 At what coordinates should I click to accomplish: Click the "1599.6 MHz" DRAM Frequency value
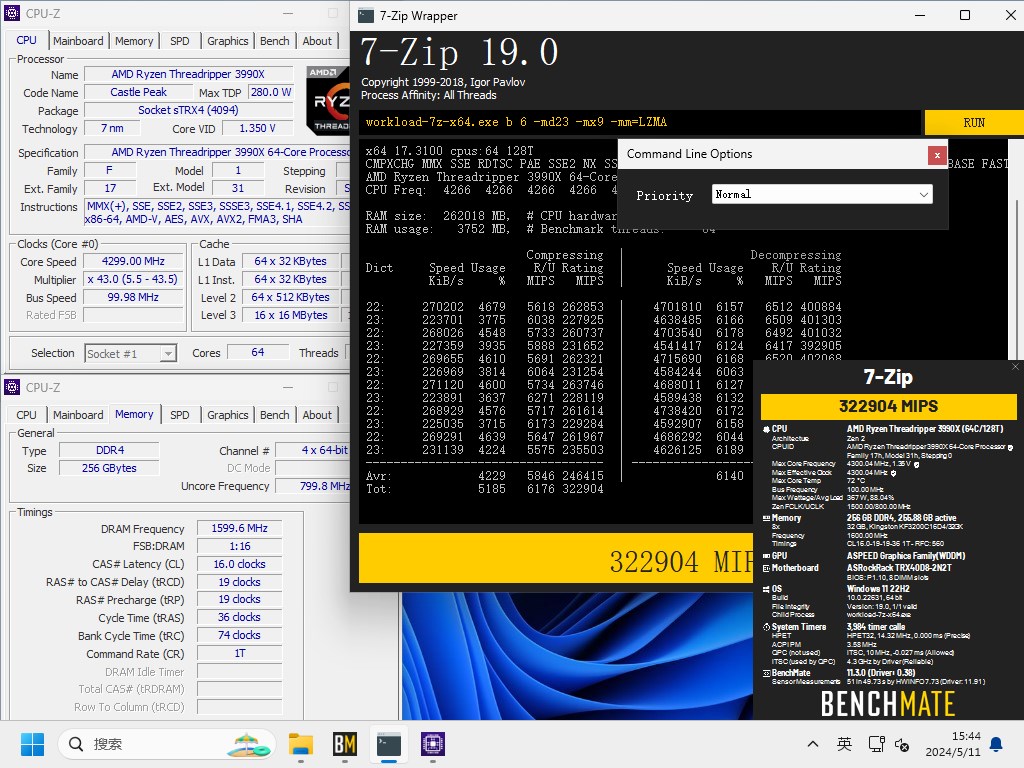[x=240, y=528]
